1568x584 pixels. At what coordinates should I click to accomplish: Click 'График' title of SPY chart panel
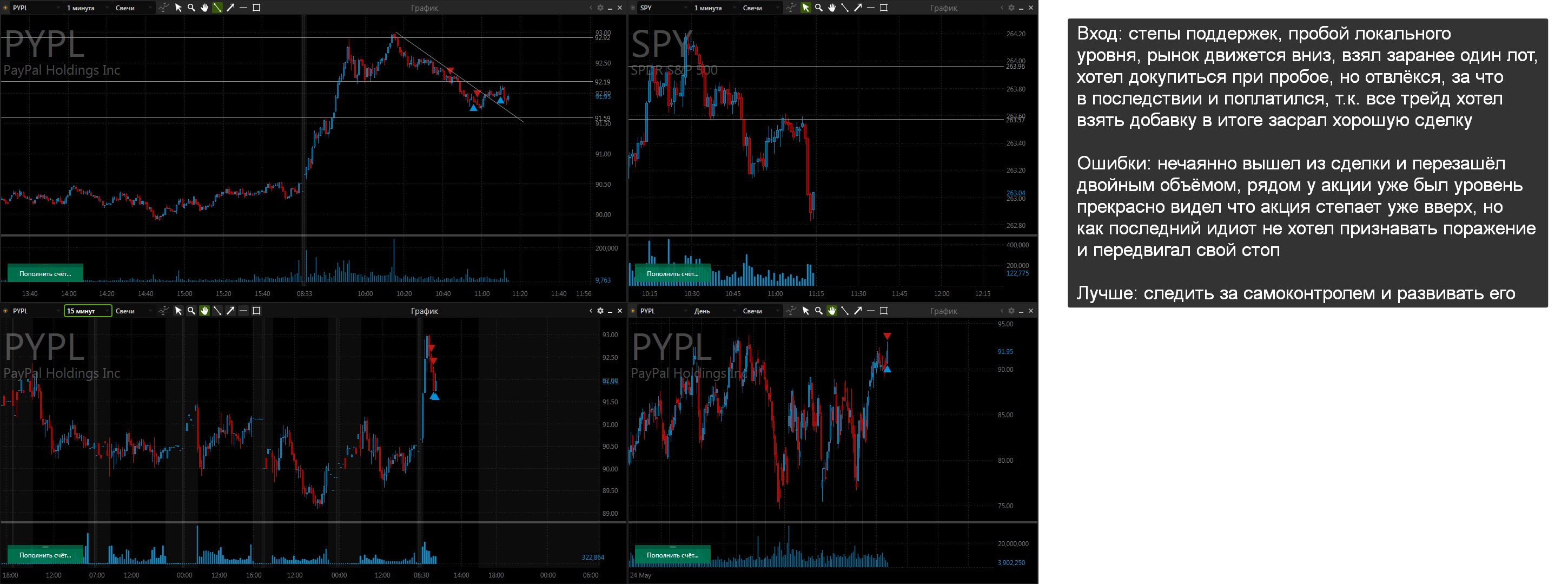[x=943, y=8]
